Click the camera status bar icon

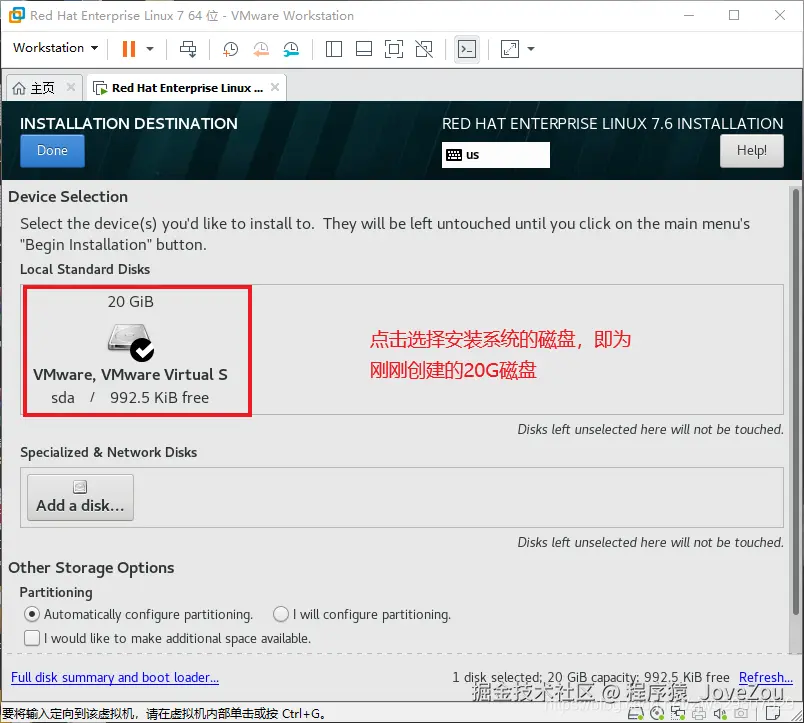click(741, 714)
